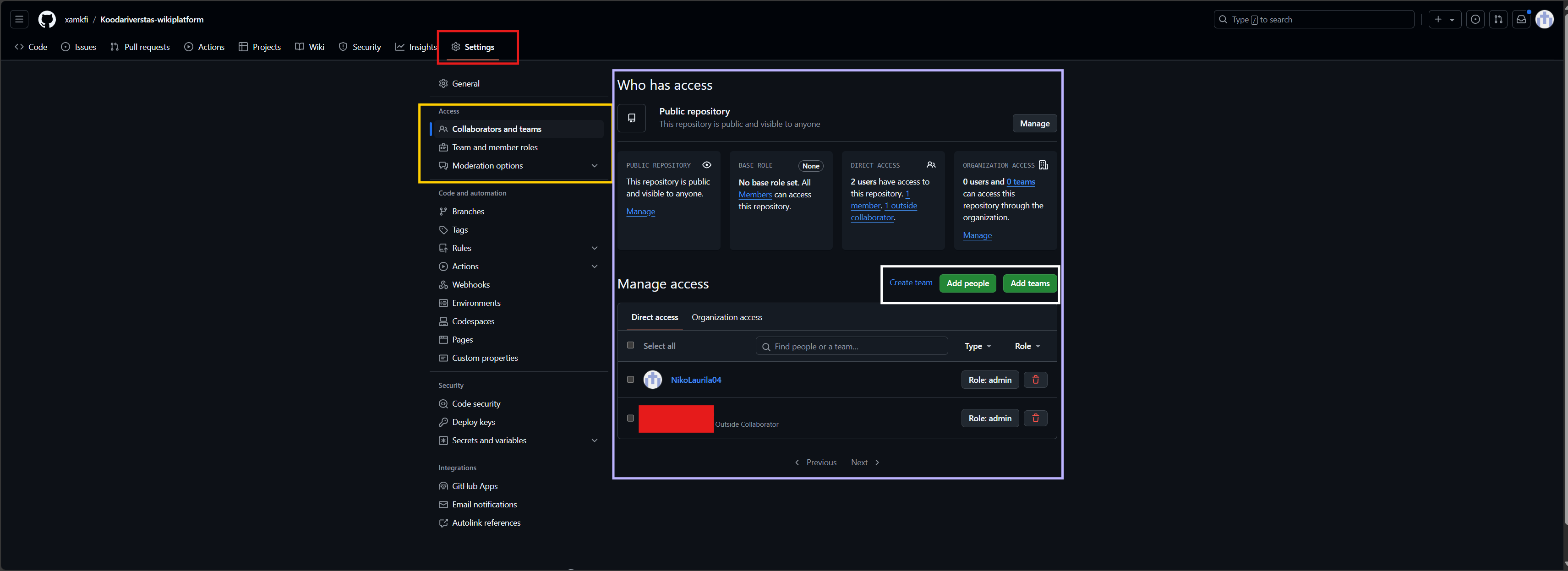
Task: Open the hamburger navigation menu
Action: (19, 20)
